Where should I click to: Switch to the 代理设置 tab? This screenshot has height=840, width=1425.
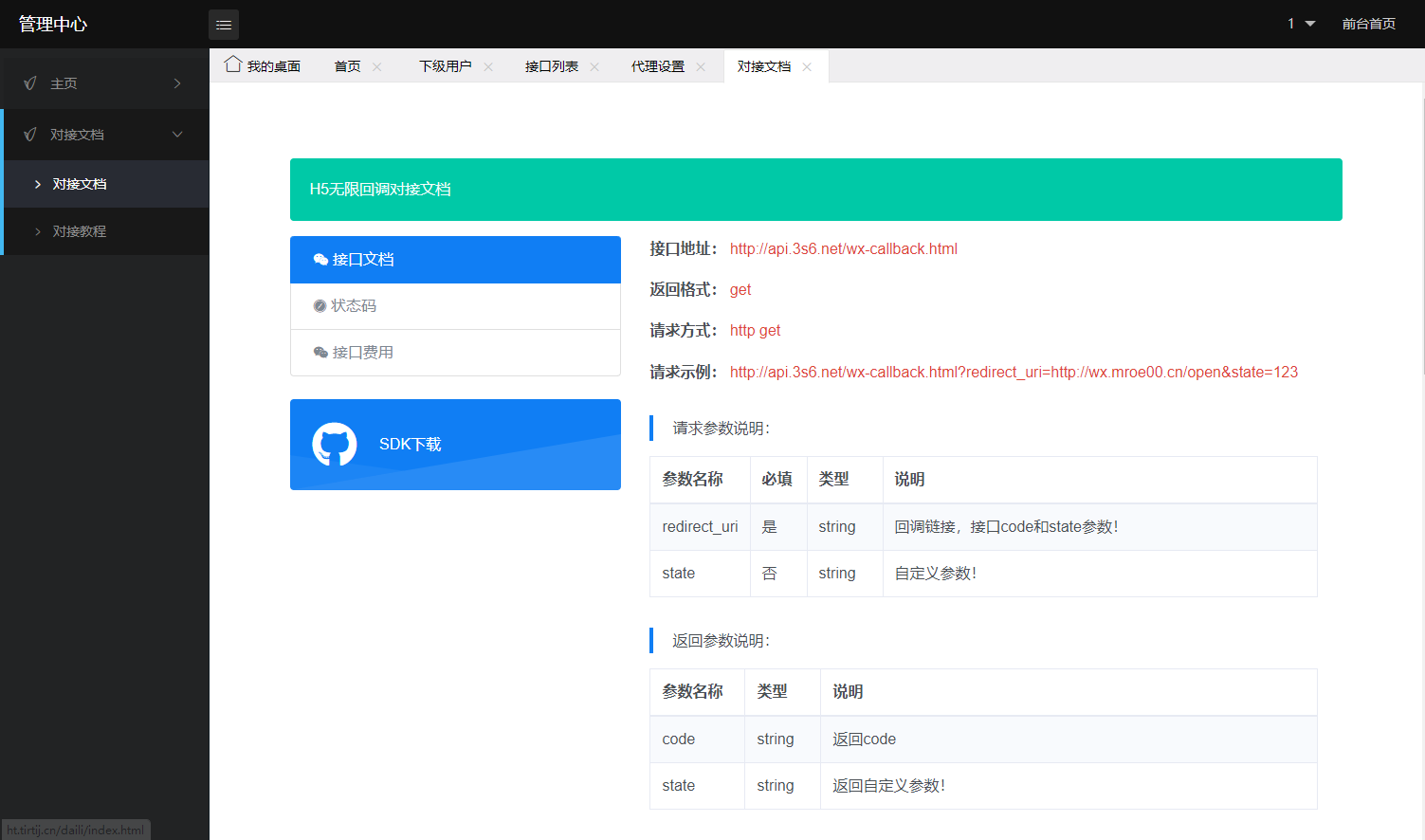(x=658, y=65)
